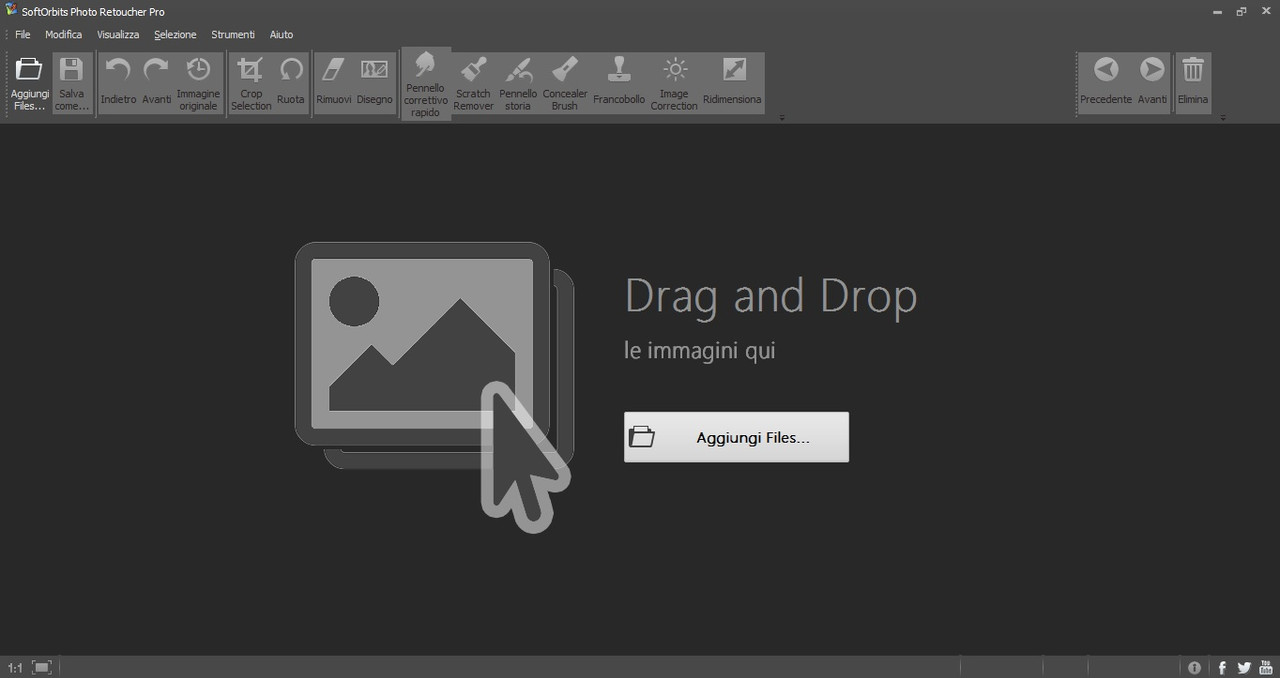The image size is (1280, 678).
Task: Select the Rimuovi eraser tool
Action: (x=334, y=83)
